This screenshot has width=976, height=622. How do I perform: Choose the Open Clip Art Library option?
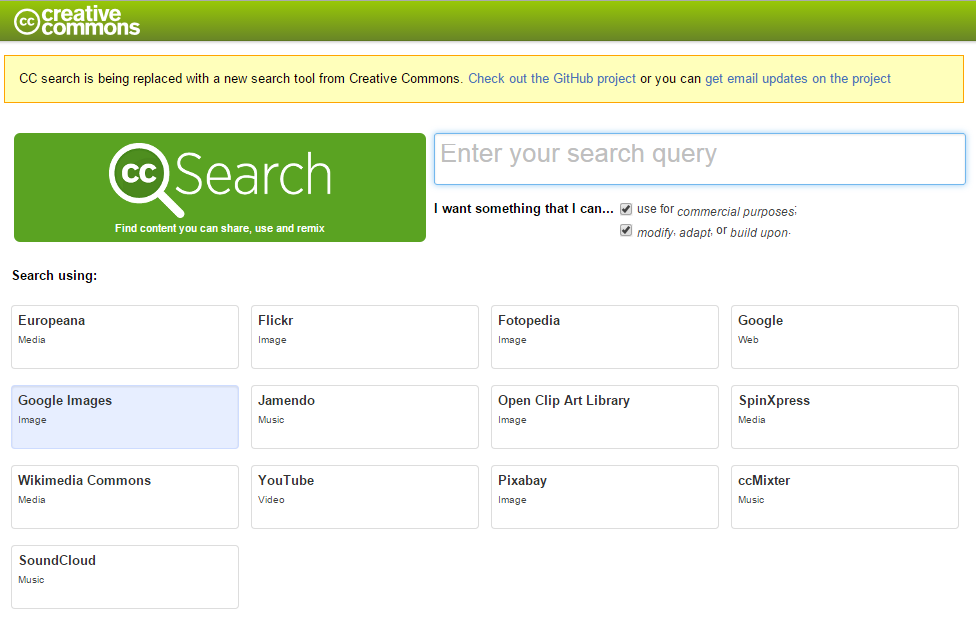pos(605,417)
